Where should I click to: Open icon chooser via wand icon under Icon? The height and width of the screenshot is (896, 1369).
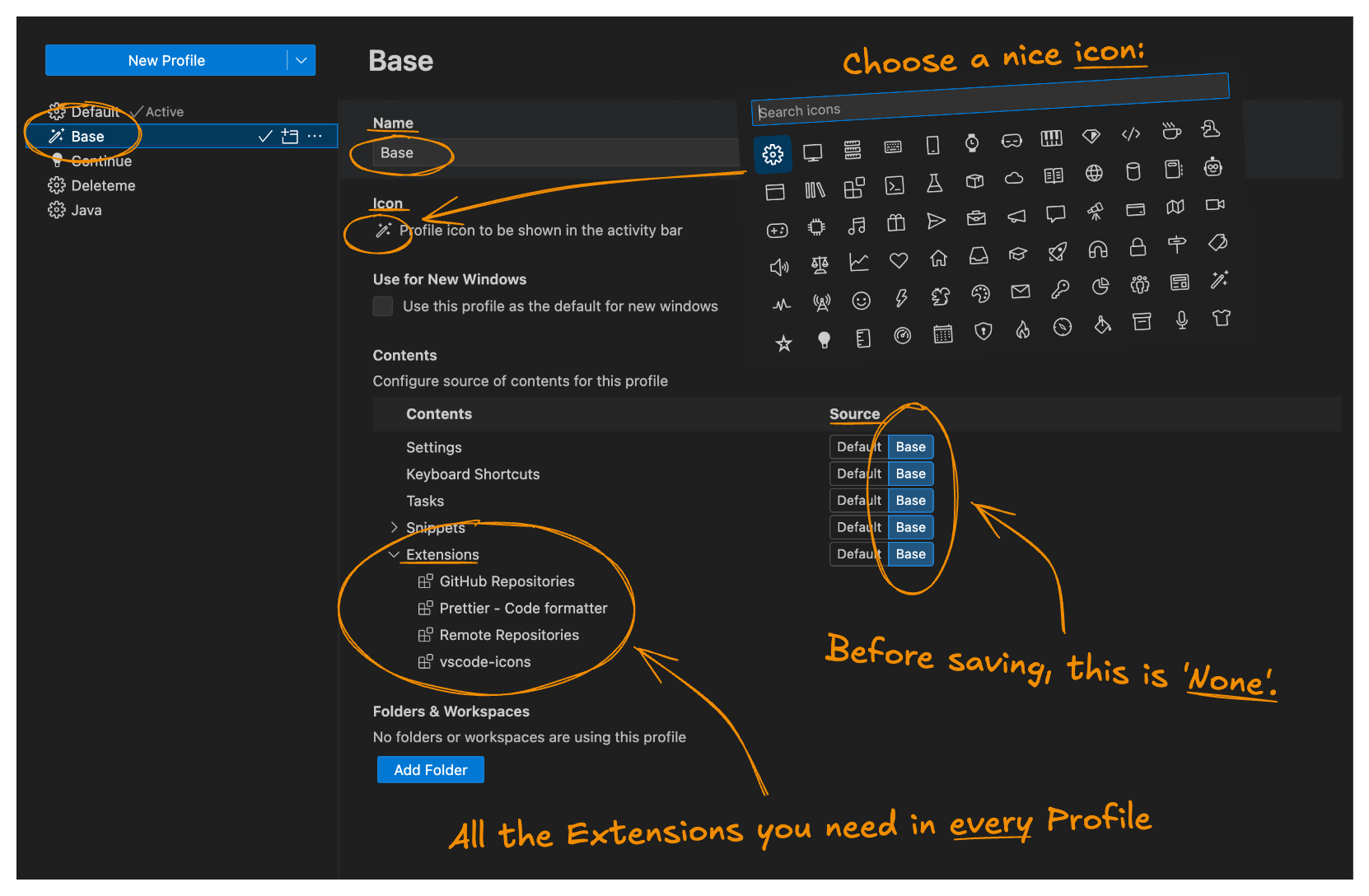(x=383, y=231)
